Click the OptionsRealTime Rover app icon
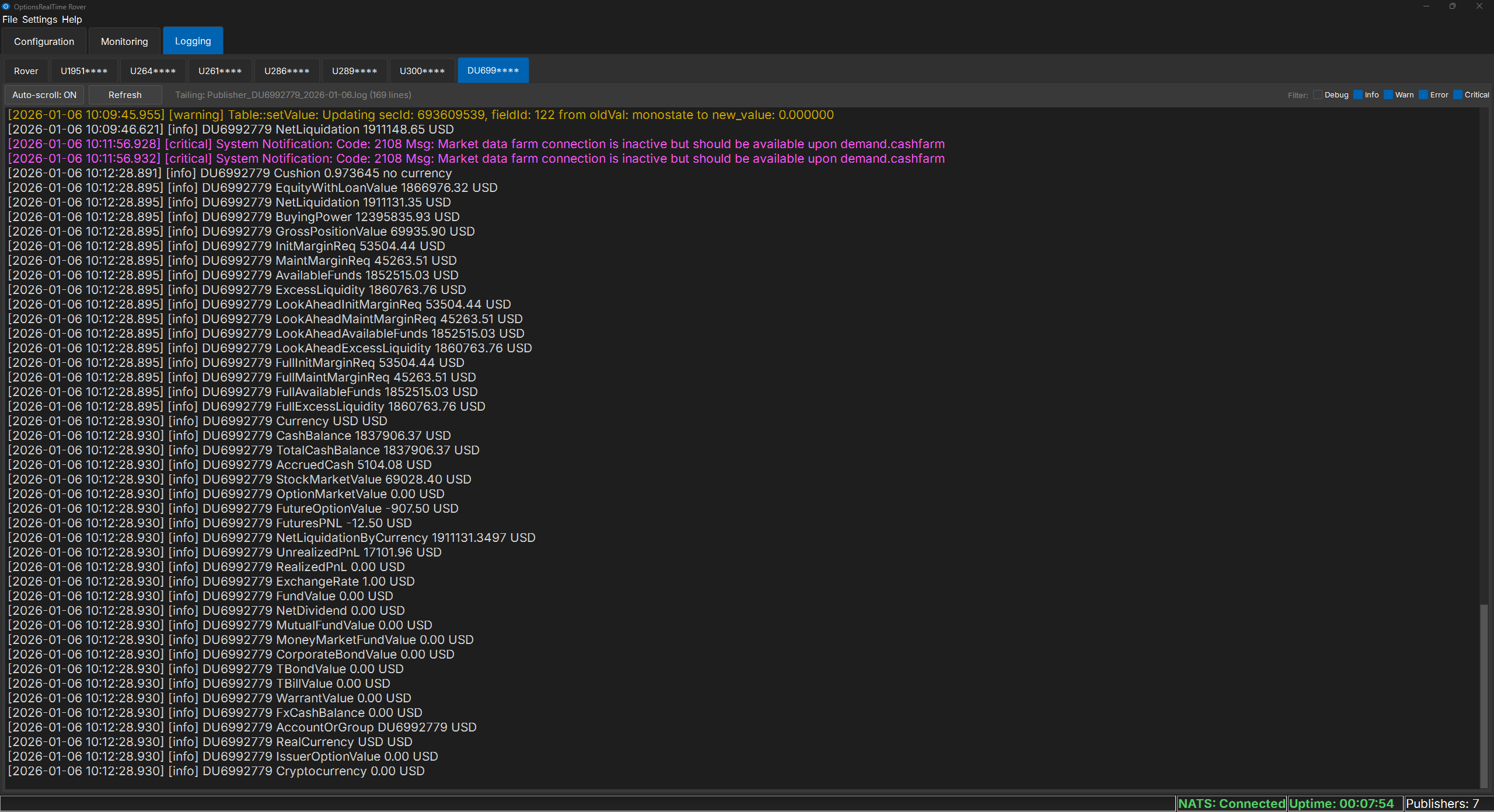Screen dimensions: 1494x812 (6, 6)
